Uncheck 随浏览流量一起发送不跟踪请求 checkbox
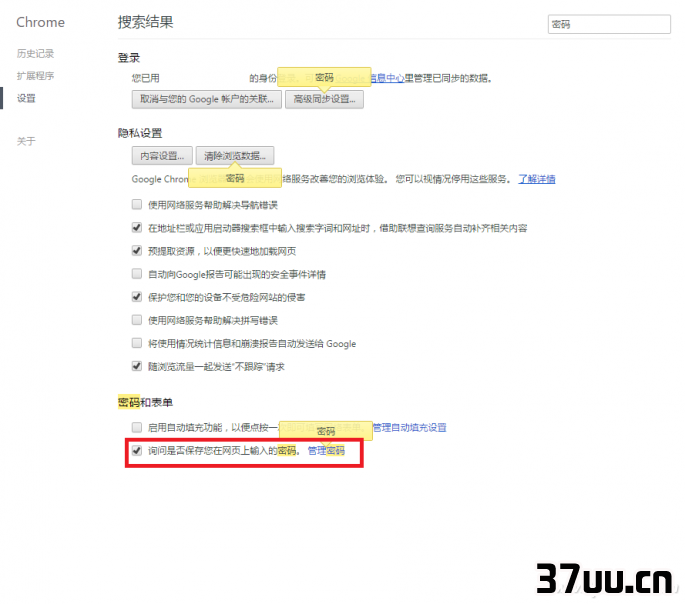 137,366
